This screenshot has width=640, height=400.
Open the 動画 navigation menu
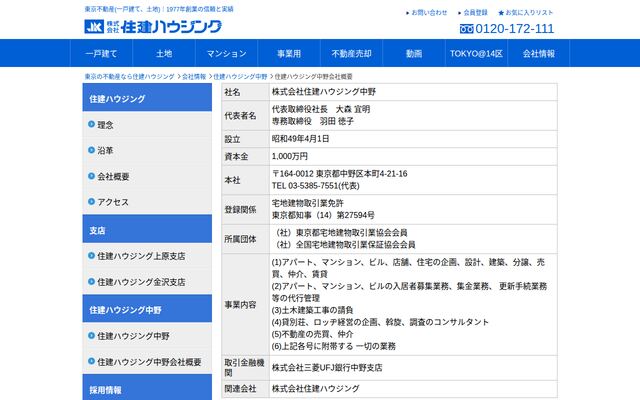point(413,53)
